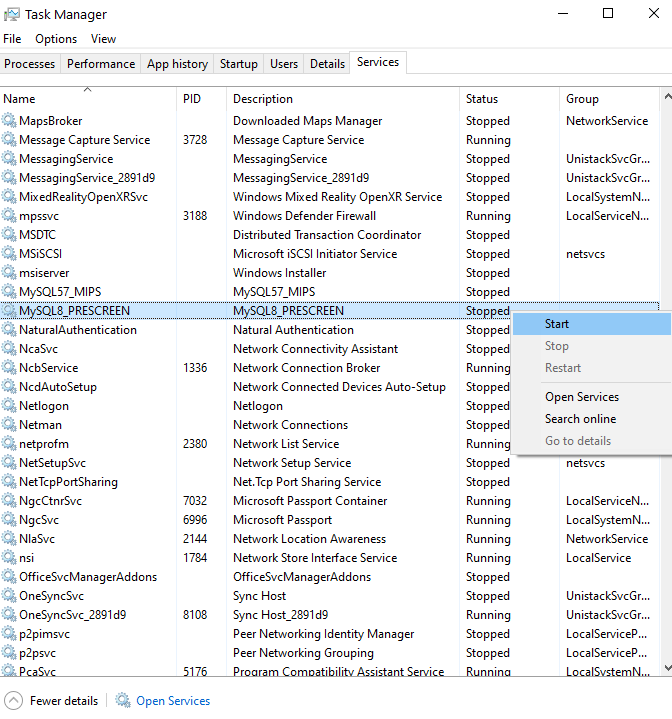Click the Running status of nsi row
This screenshot has height=719, width=672.
tap(488, 558)
